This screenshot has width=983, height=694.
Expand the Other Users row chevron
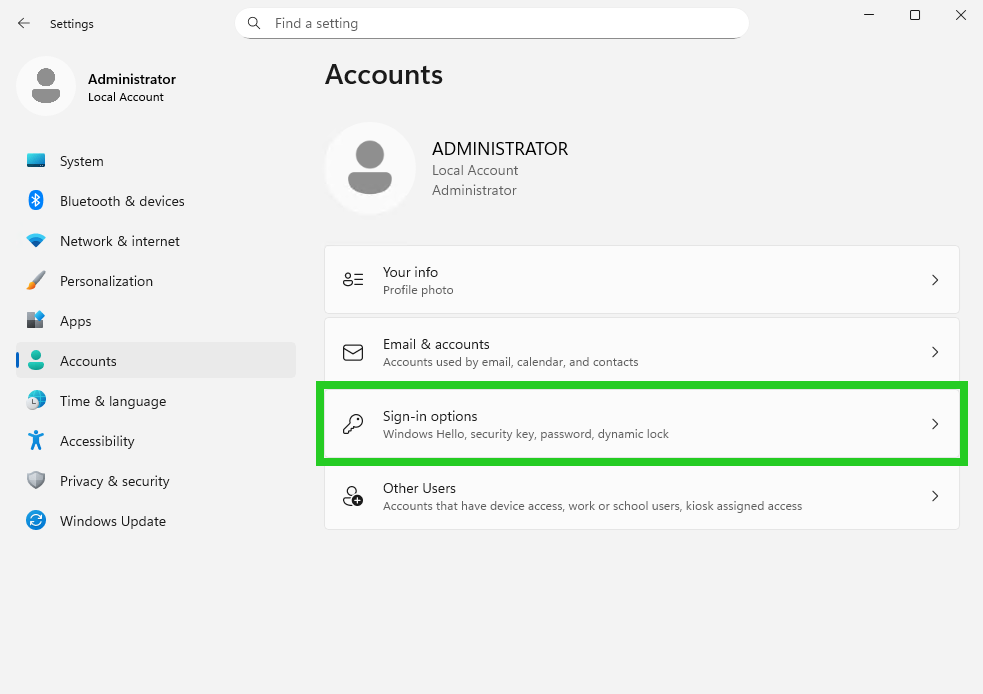coord(935,496)
